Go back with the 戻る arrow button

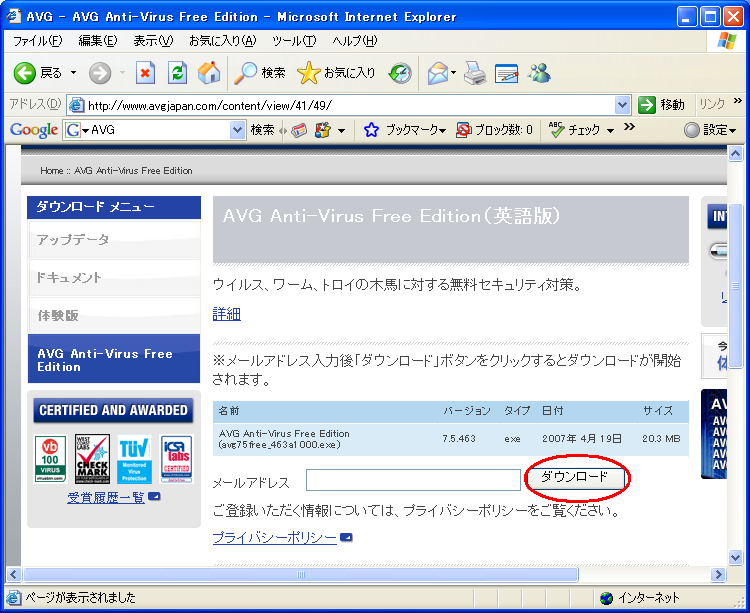point(37,73)
